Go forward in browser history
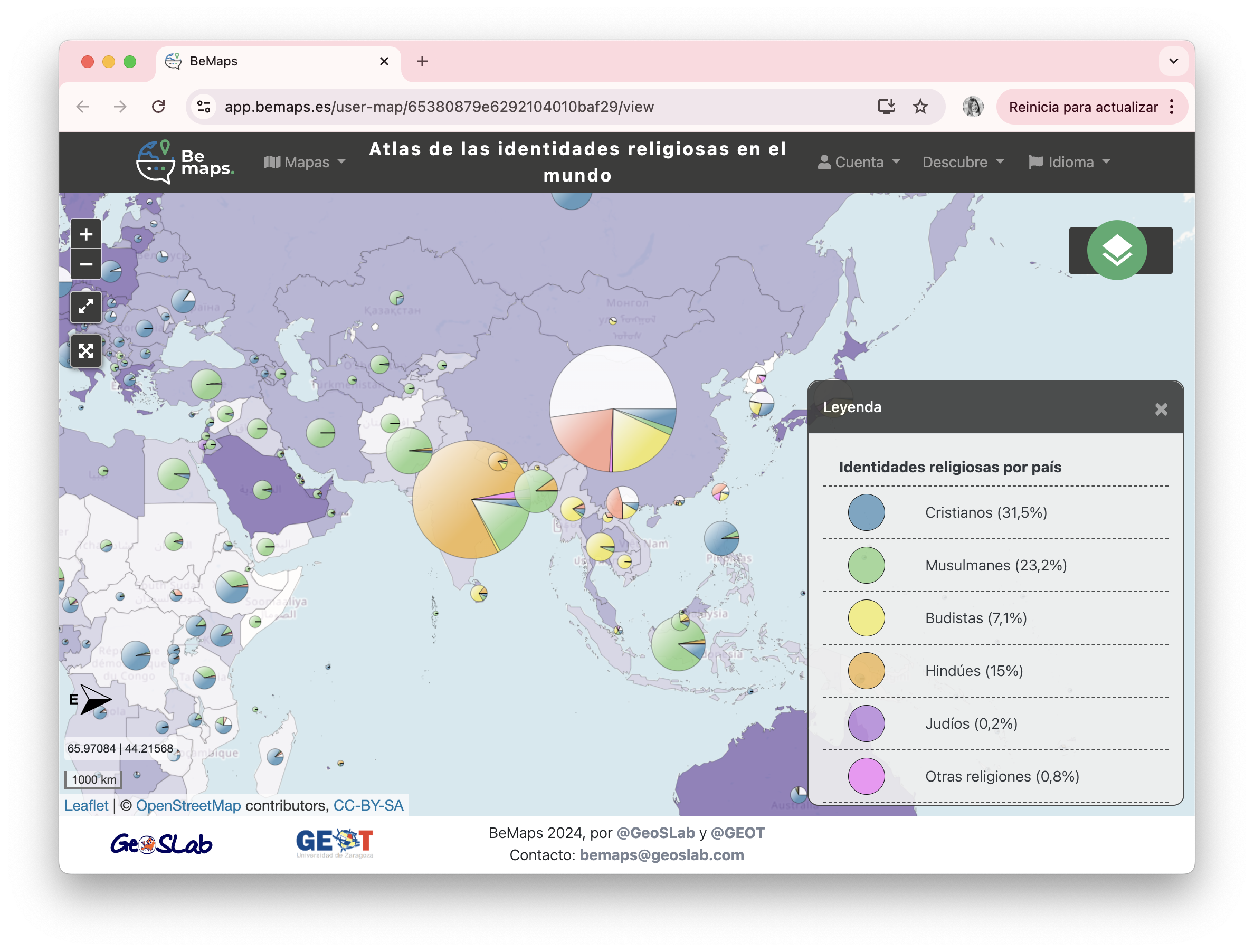 click(x=120, y=107)
